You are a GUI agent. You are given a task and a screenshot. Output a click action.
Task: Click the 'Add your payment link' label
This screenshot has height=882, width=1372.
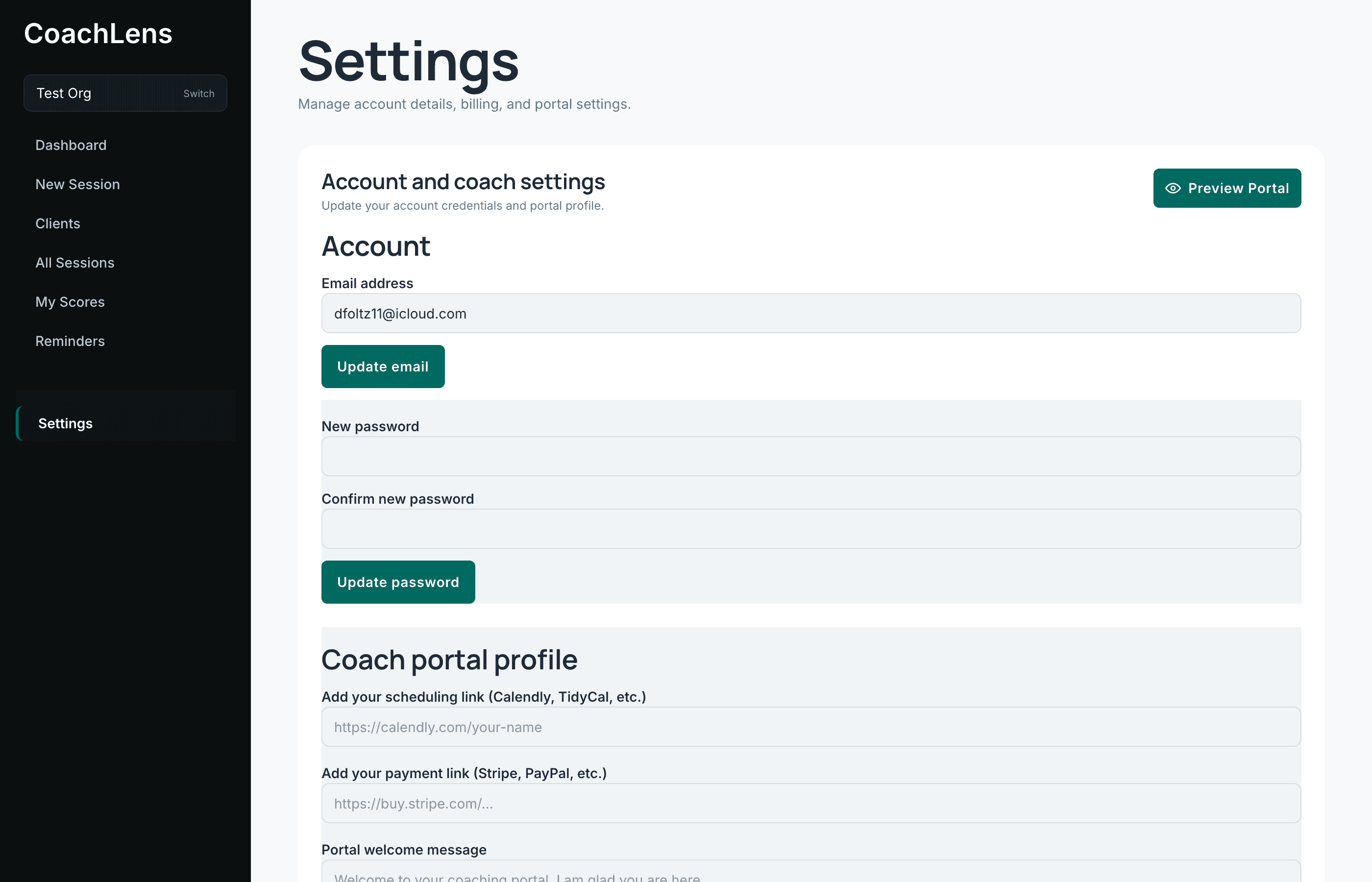464,773
